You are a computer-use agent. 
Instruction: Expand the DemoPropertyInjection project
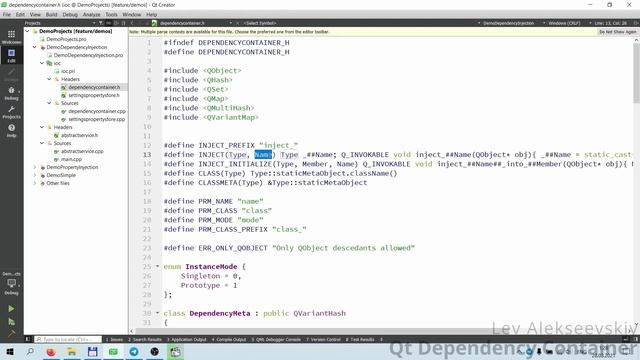(x=35, y=167)
